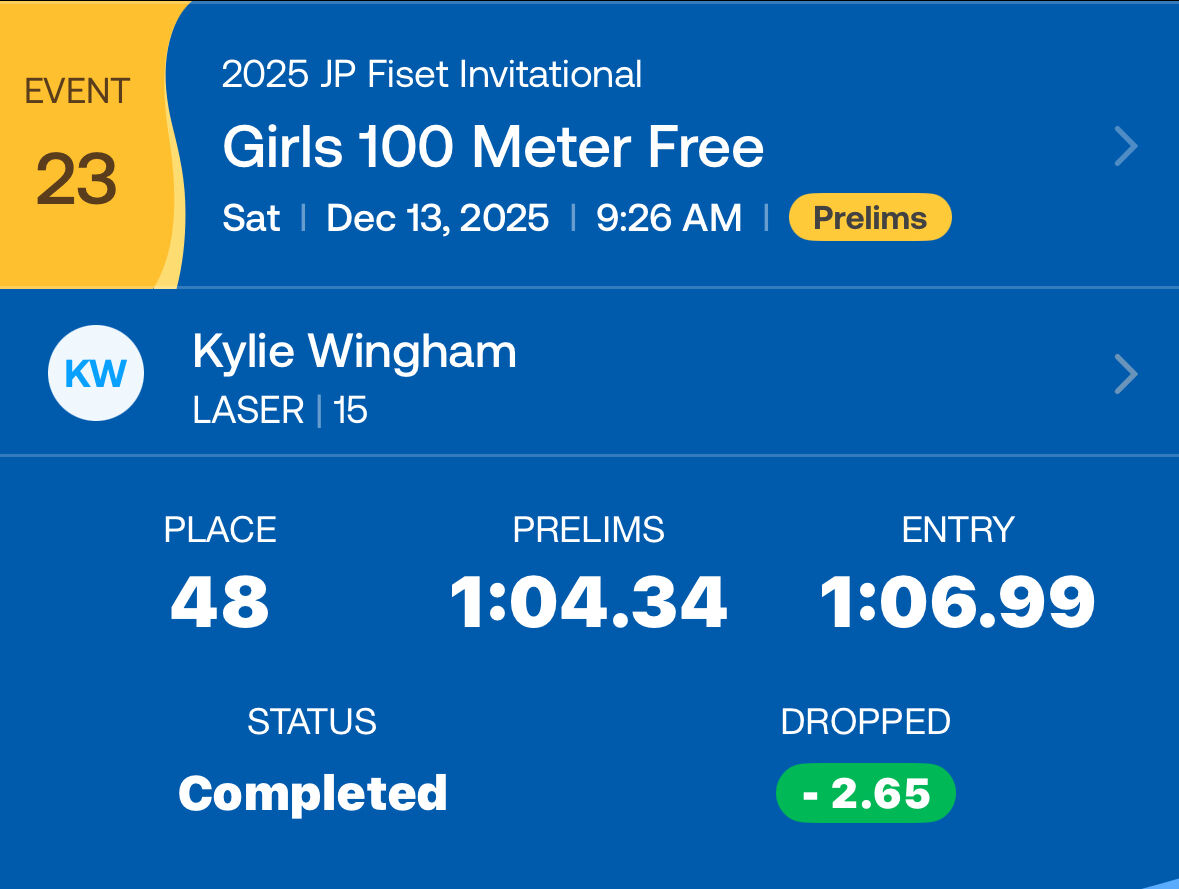
Task: Tap the entry time 1:06.99
Action: pos(957,602)
